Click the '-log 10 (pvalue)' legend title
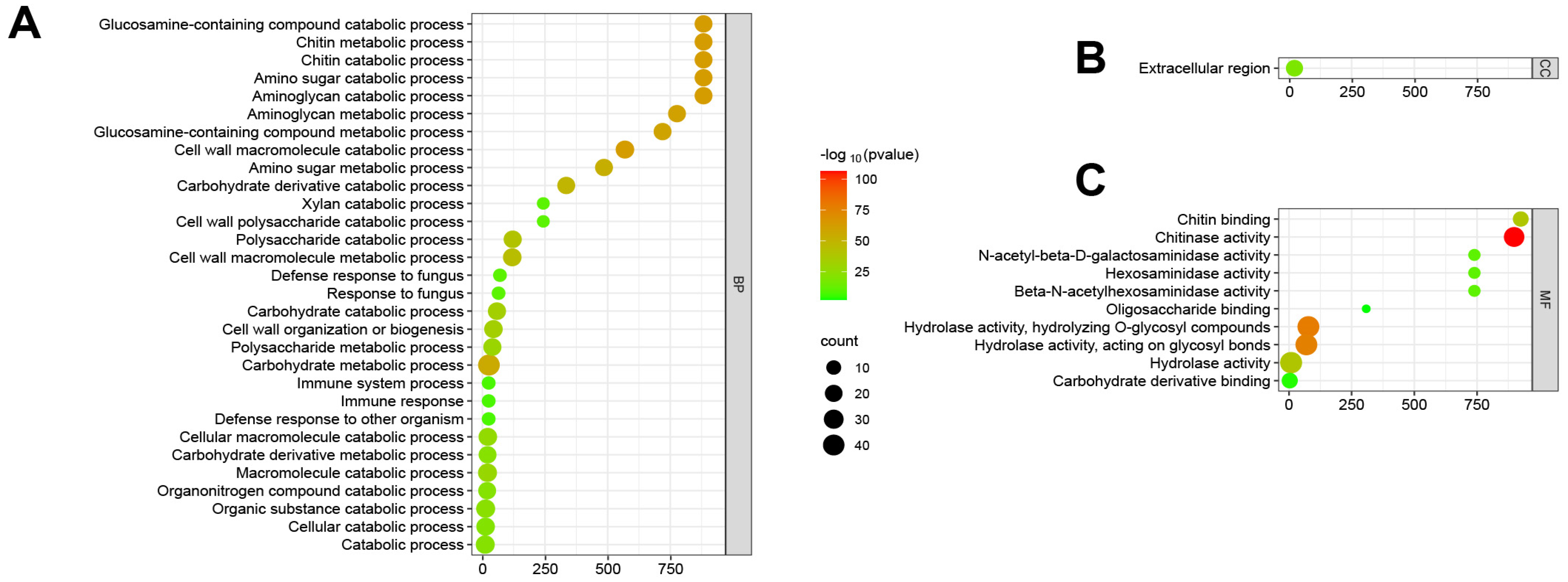 (x=869, y=155)
